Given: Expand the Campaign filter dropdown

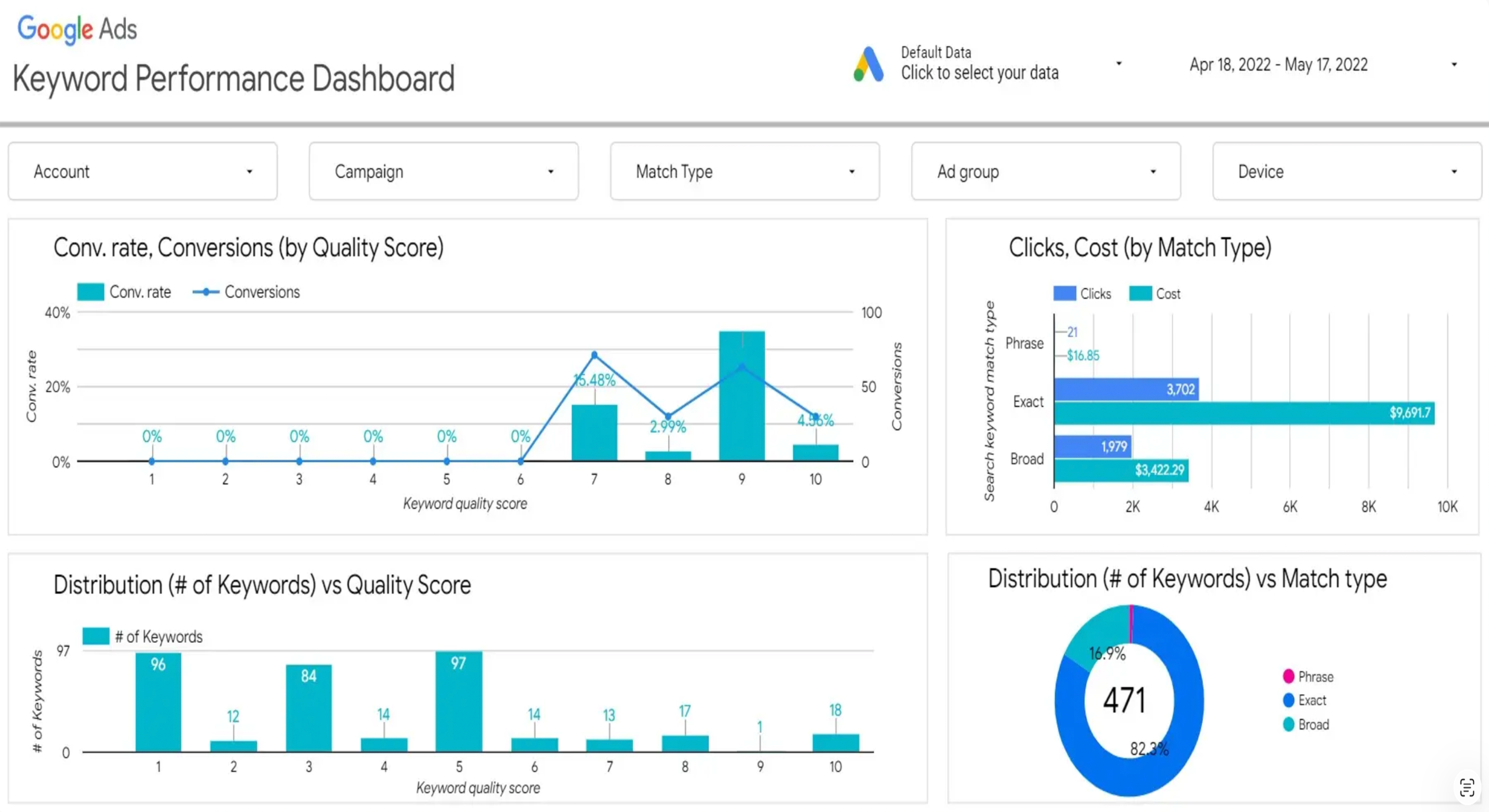Looking at the screenshot, I should pos(443,172).
